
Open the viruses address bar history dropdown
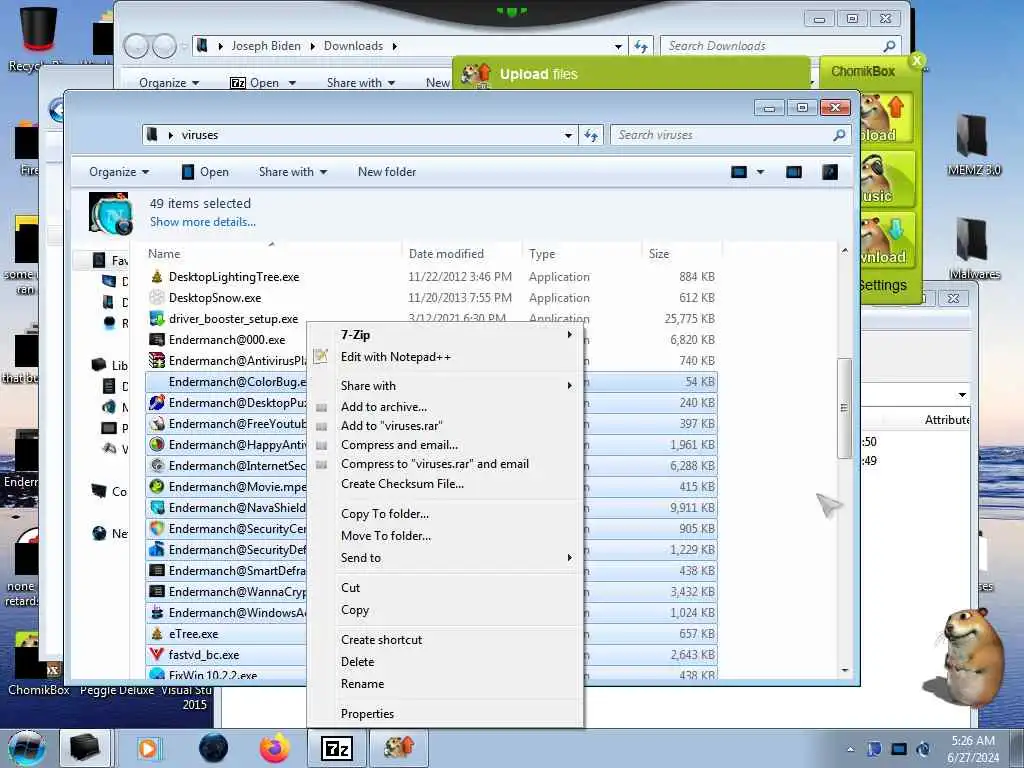[x=568, y=135]
